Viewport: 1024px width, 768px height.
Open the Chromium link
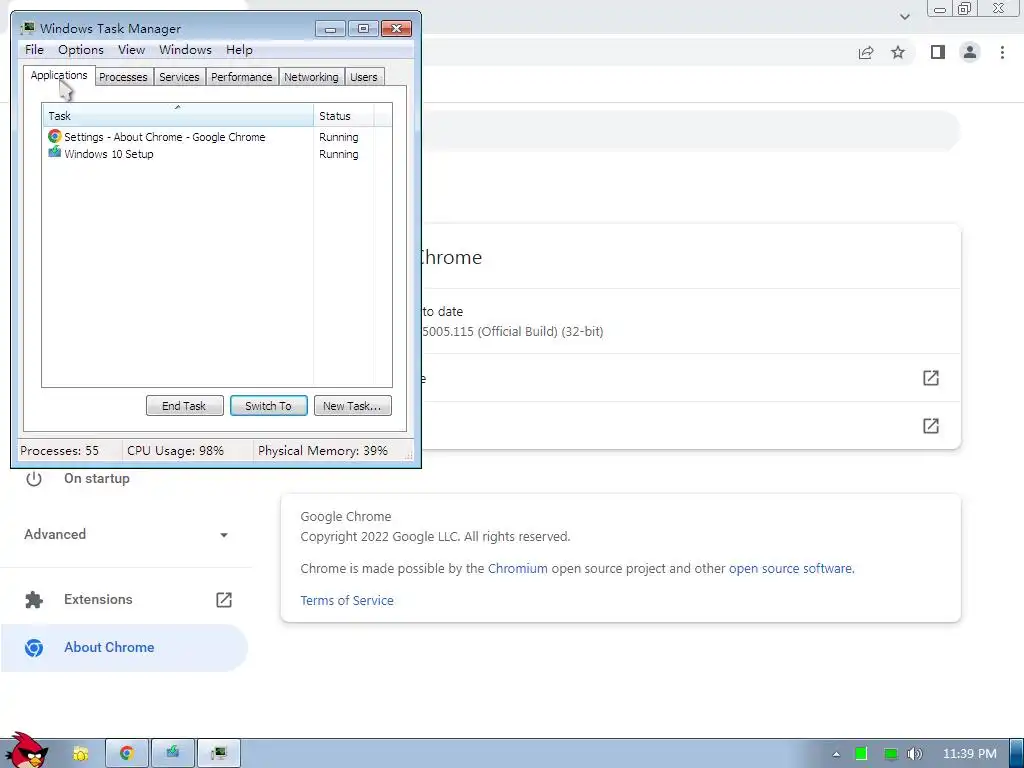[518, 569]
